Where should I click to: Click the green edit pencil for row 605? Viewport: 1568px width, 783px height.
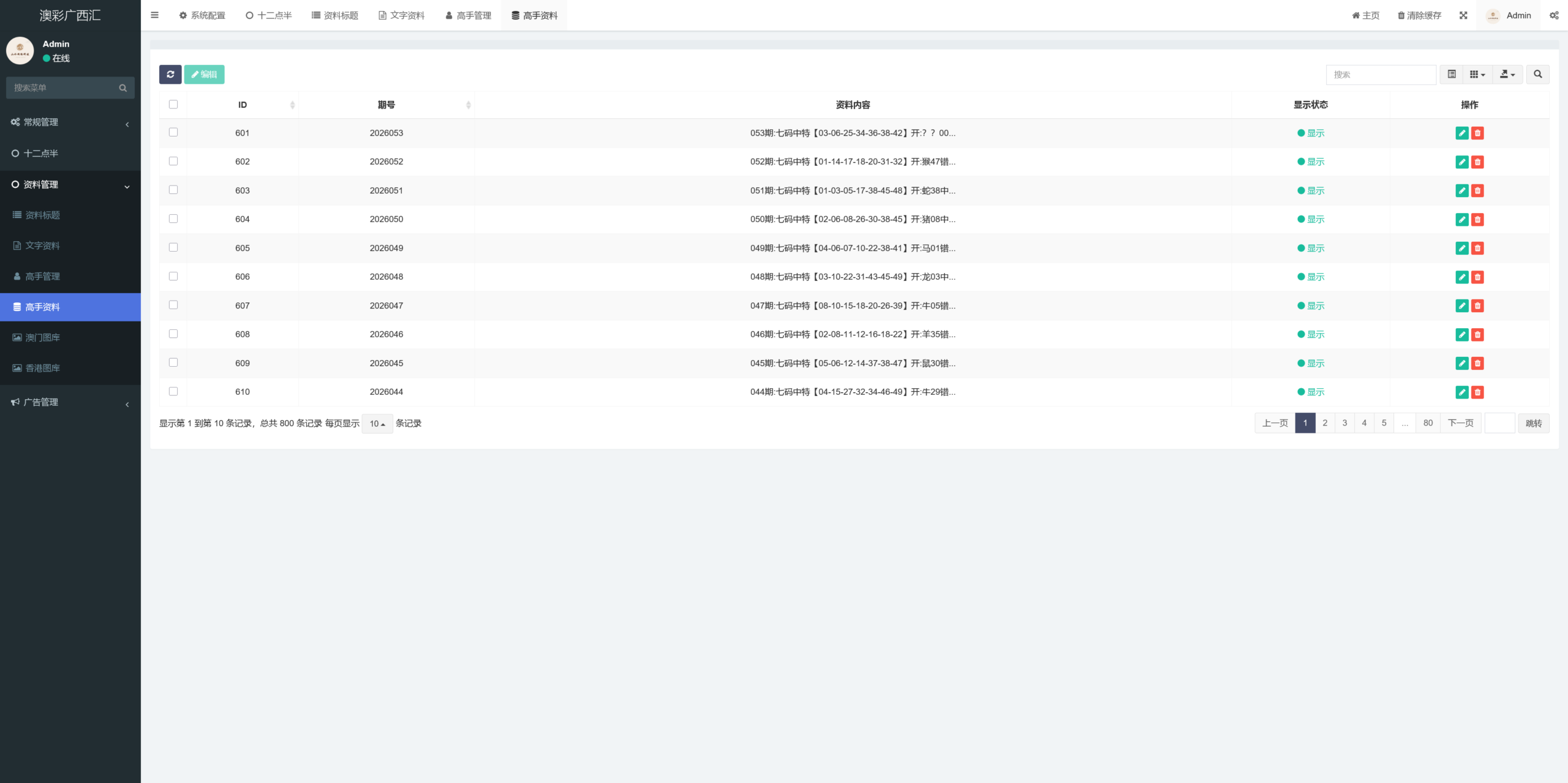click(1461, 248)
